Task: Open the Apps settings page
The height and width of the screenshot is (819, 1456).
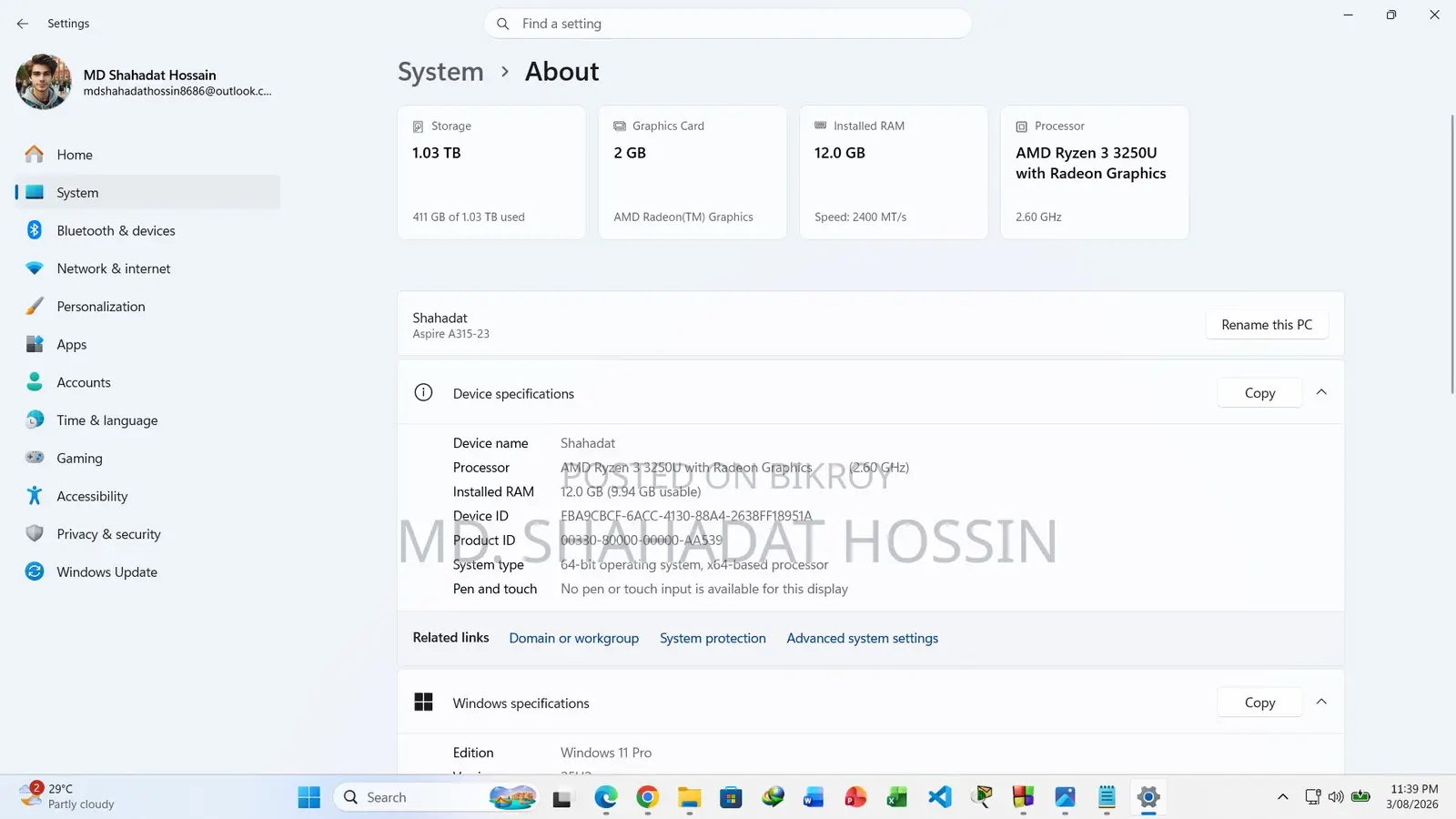Action: (x=147, y=345)
